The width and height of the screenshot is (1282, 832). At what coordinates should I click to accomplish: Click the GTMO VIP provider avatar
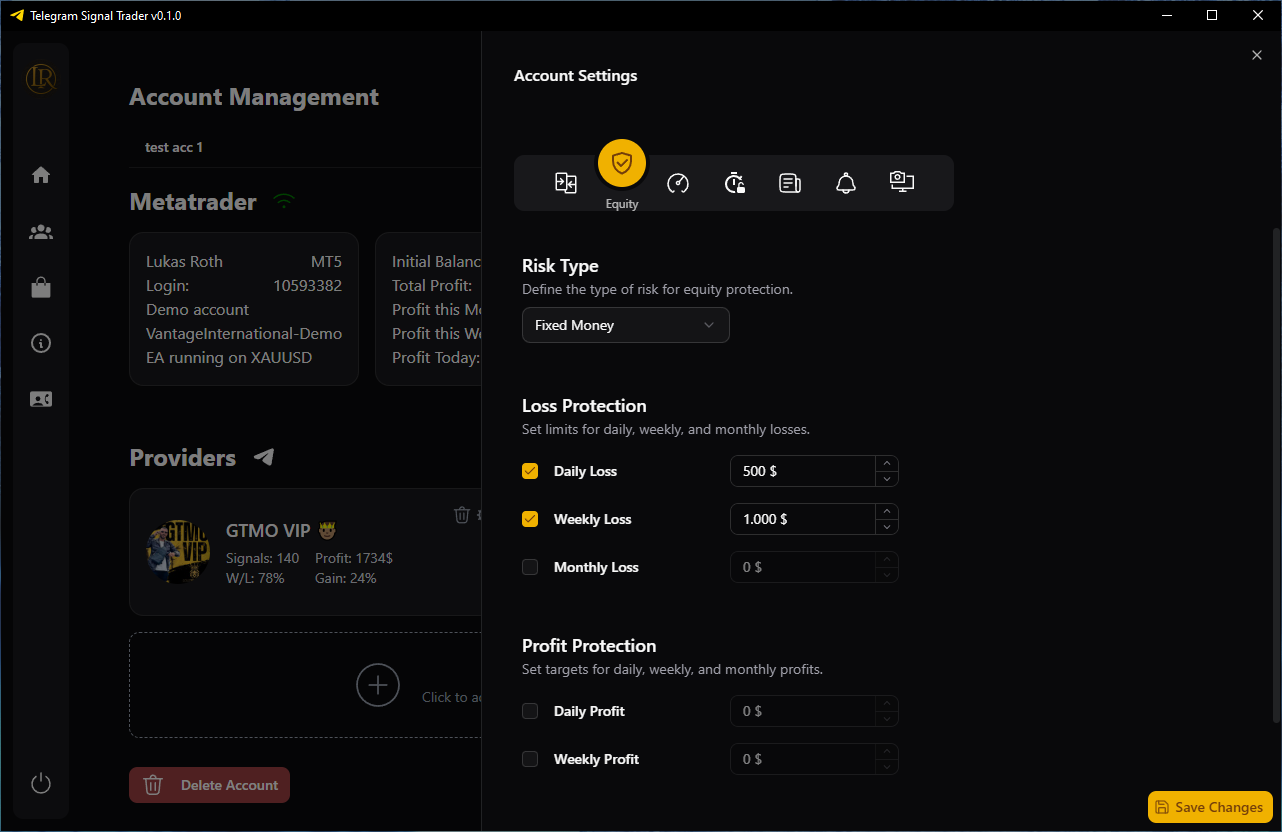click(179, 552)
